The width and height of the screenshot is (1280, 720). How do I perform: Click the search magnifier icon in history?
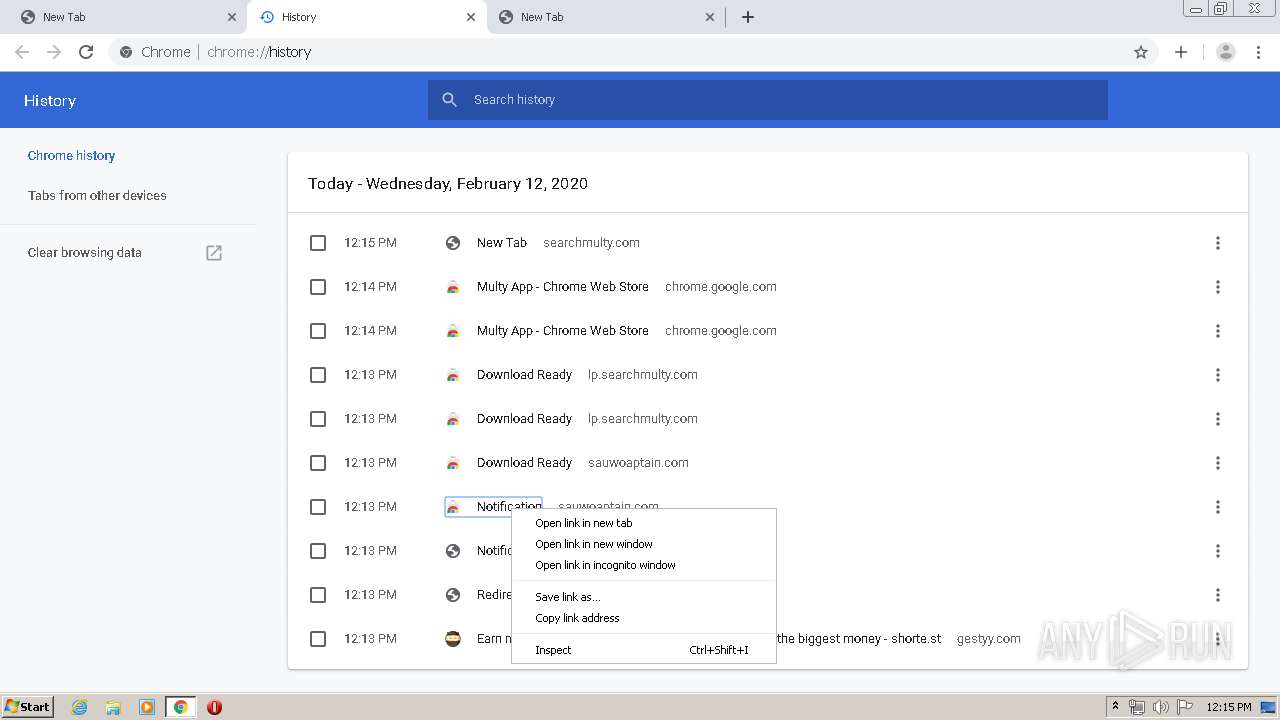tap(450, 100)
